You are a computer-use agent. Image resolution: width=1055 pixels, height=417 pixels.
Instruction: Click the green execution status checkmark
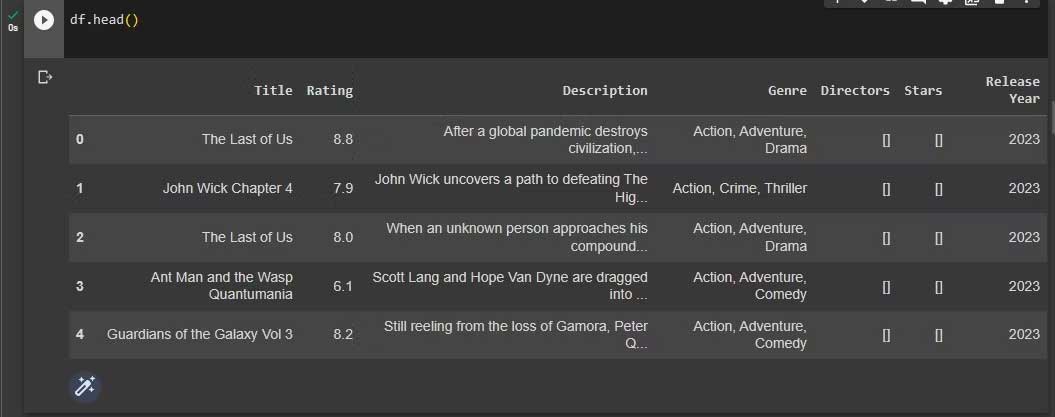point(13,14)
